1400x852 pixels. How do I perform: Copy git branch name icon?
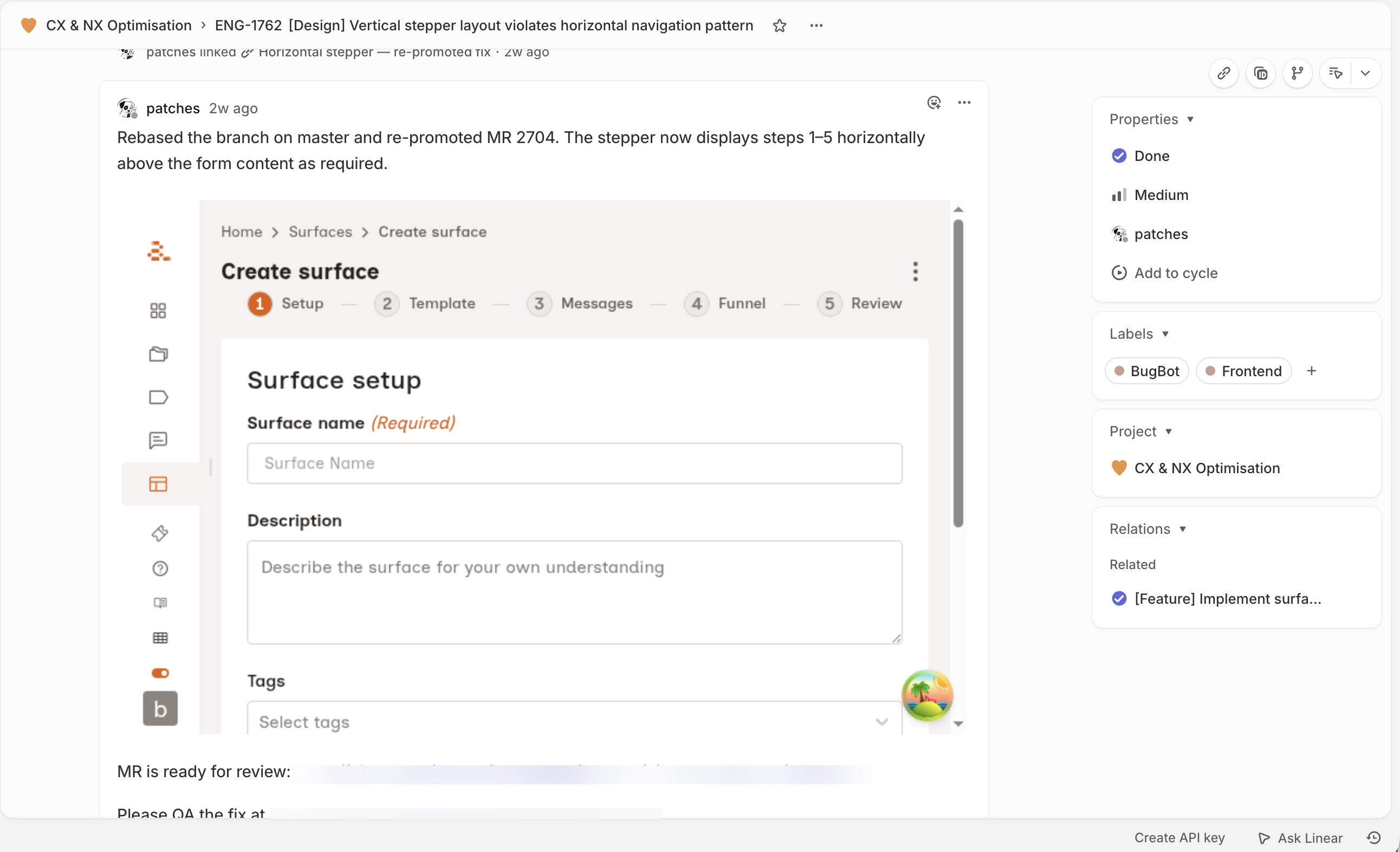(x=1297, y=73)
